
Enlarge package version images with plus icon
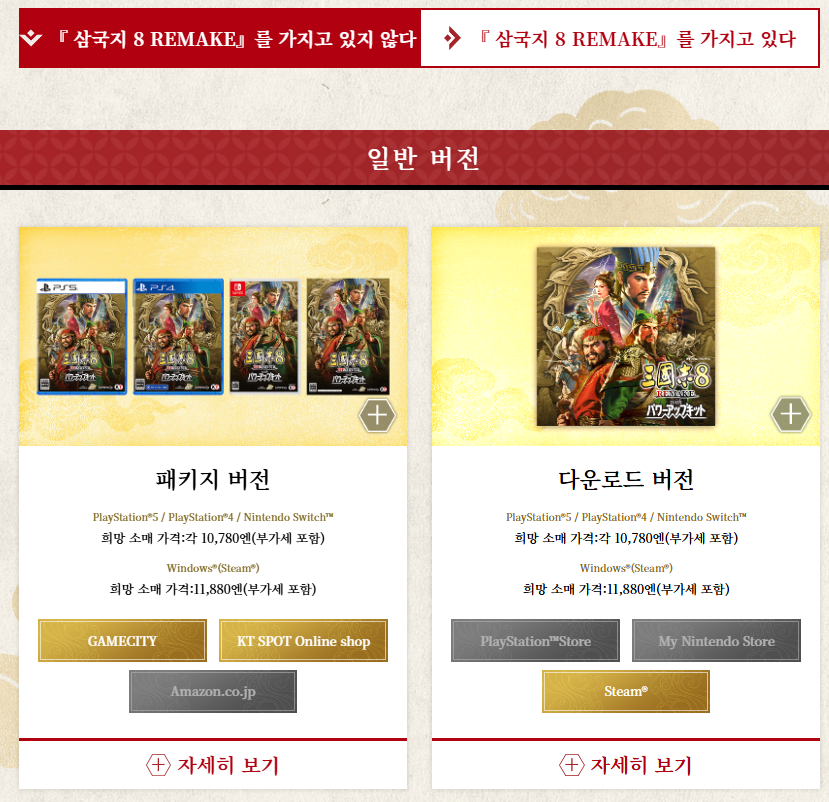point(377,416)
